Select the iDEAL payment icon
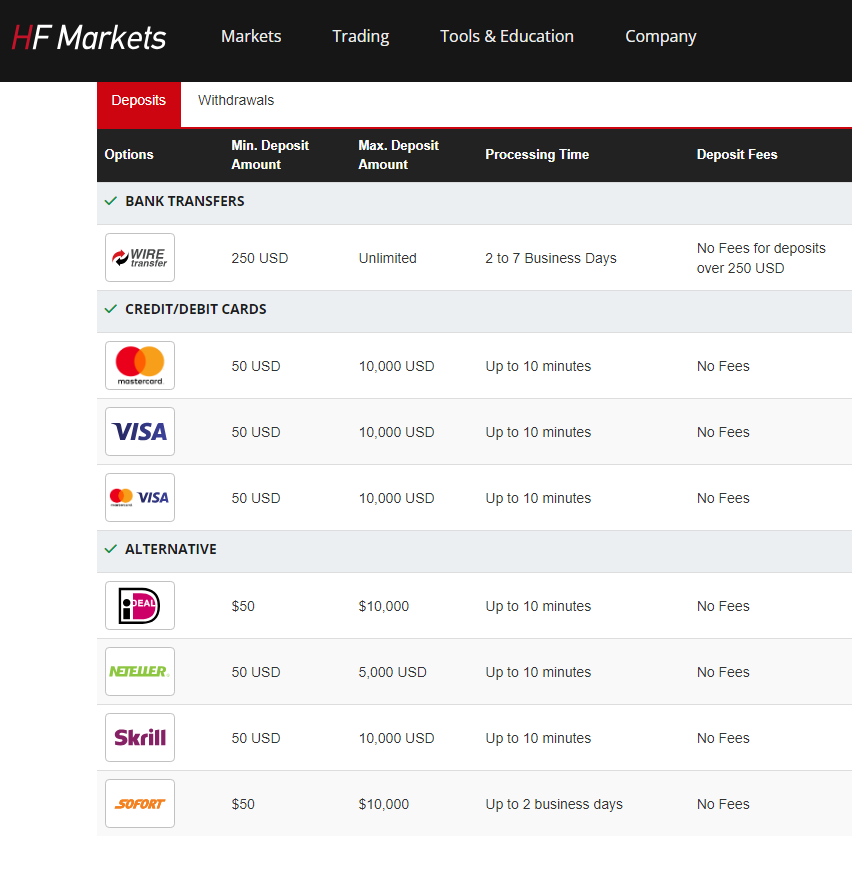 pyautogui.click(x=140, y=606)
